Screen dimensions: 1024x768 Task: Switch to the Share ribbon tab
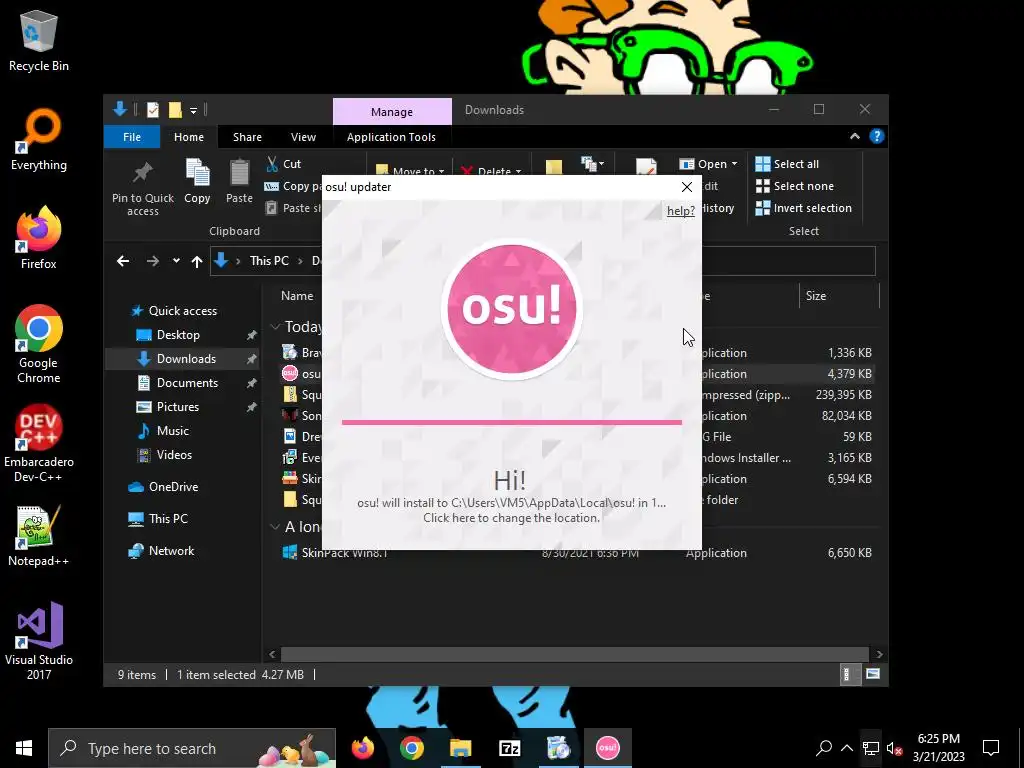click(x=248, y=136)
